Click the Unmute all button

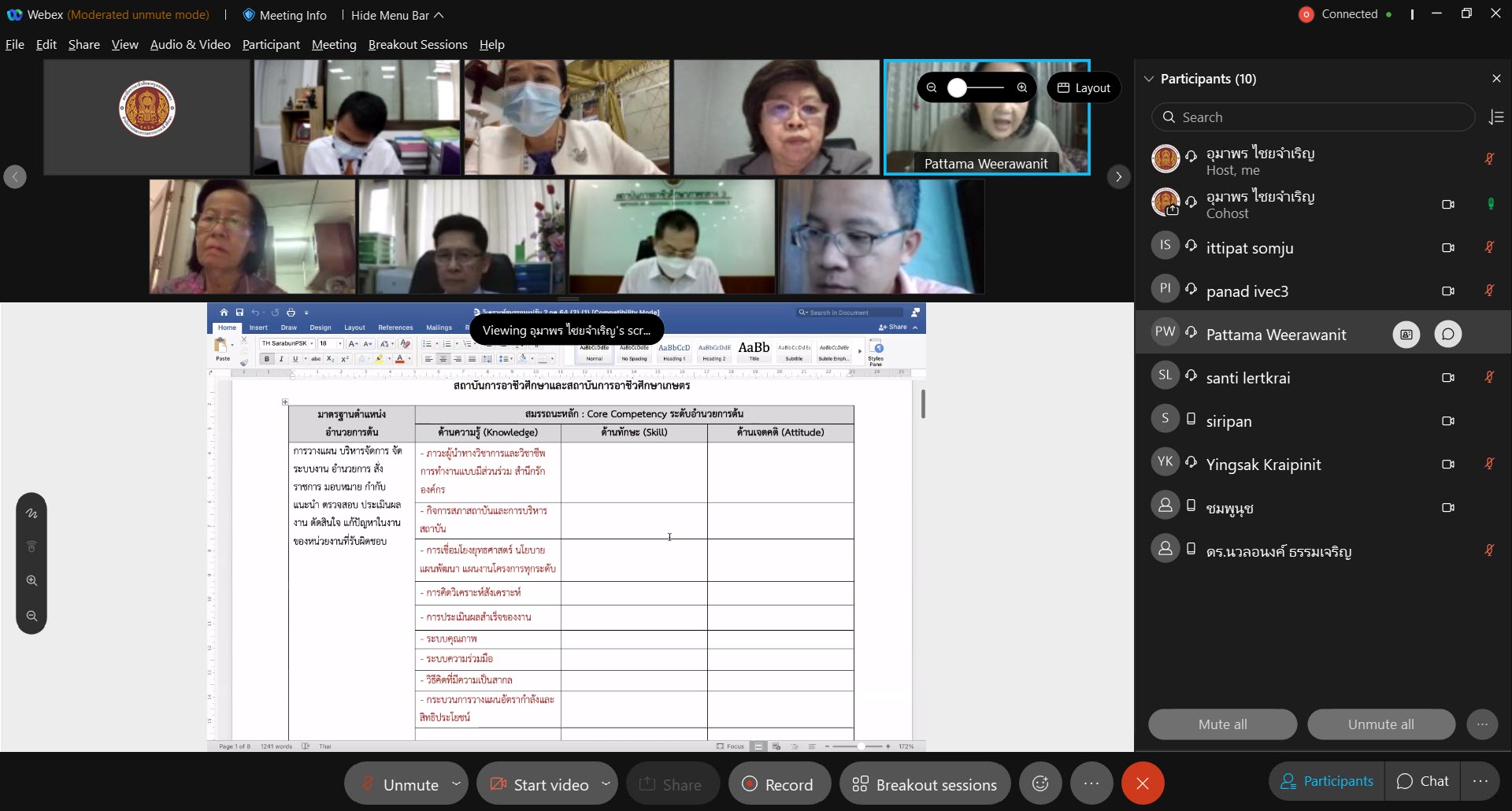pos(1381,724)
